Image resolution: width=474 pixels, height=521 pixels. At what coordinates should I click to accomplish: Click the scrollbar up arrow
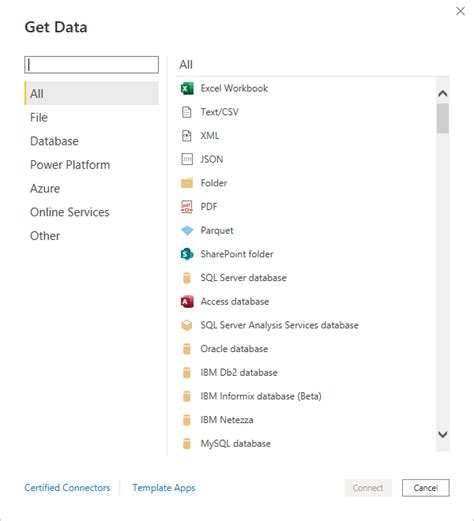point(443,94)
